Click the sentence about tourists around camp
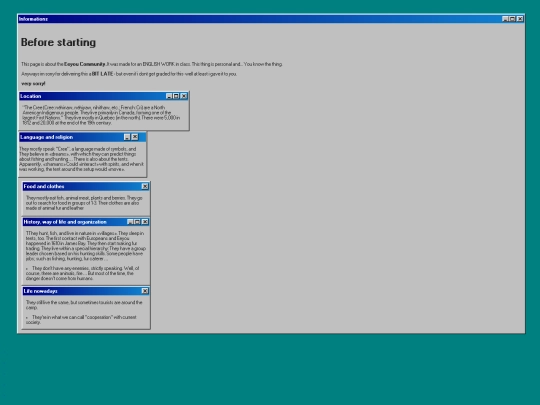 coord(84,305)
